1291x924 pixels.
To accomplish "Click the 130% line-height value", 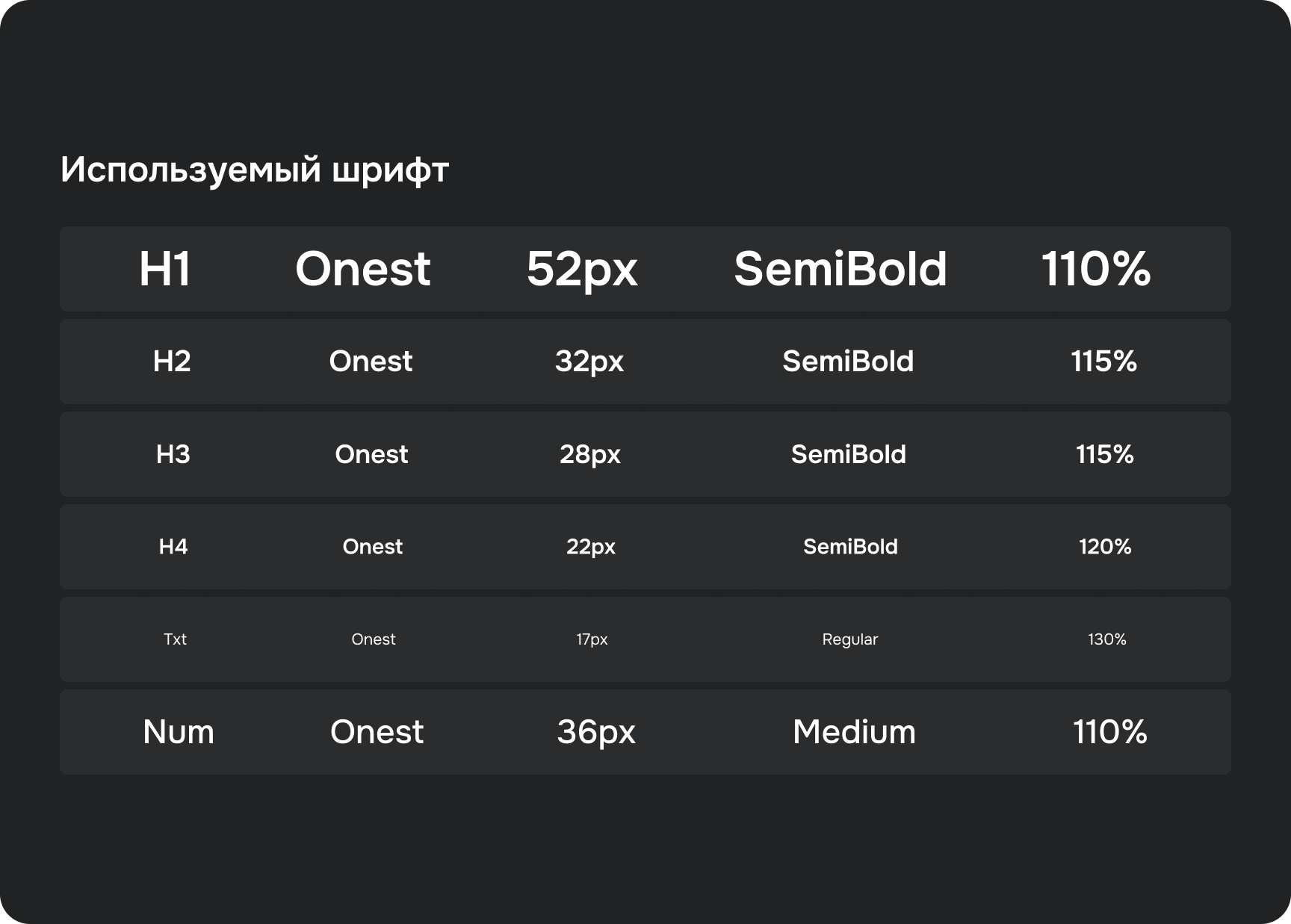I will pyautogui.click(x=1106, y=639).
